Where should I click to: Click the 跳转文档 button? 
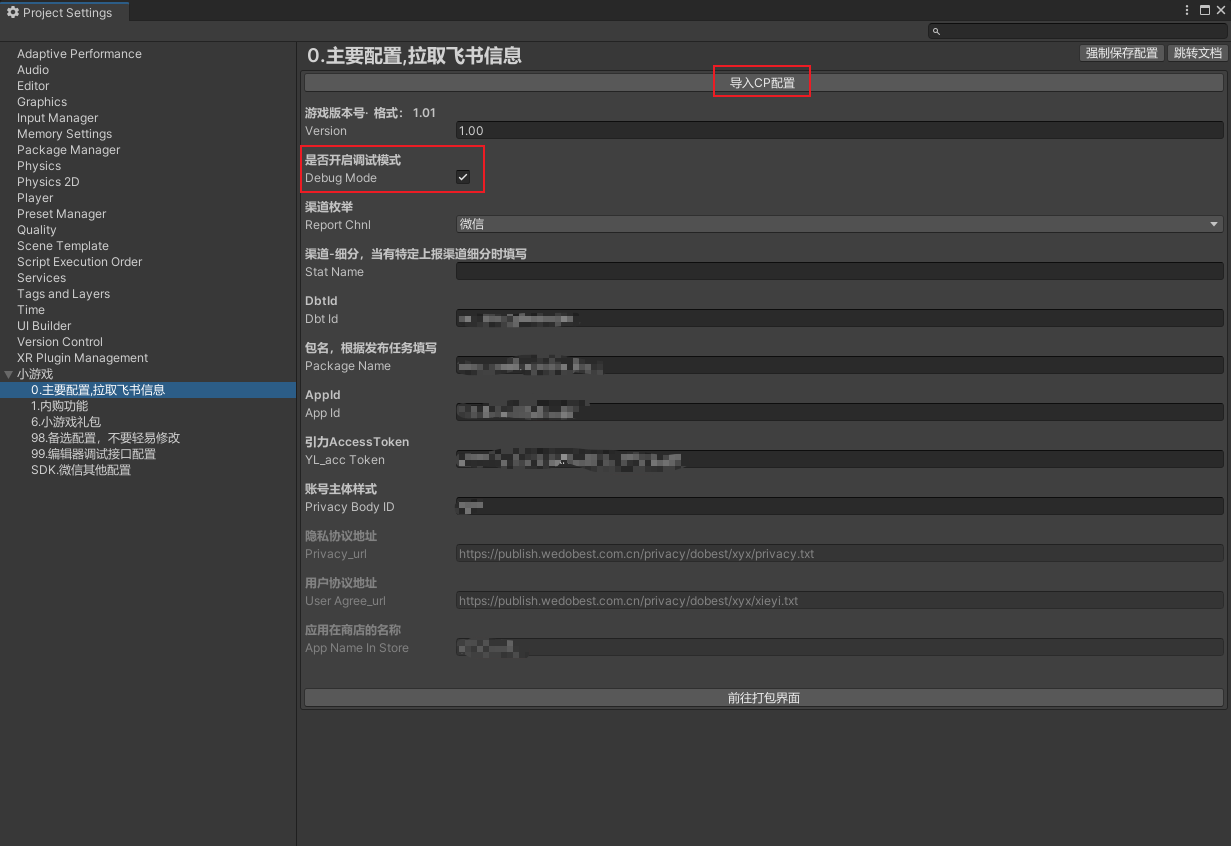point(1196,54)
